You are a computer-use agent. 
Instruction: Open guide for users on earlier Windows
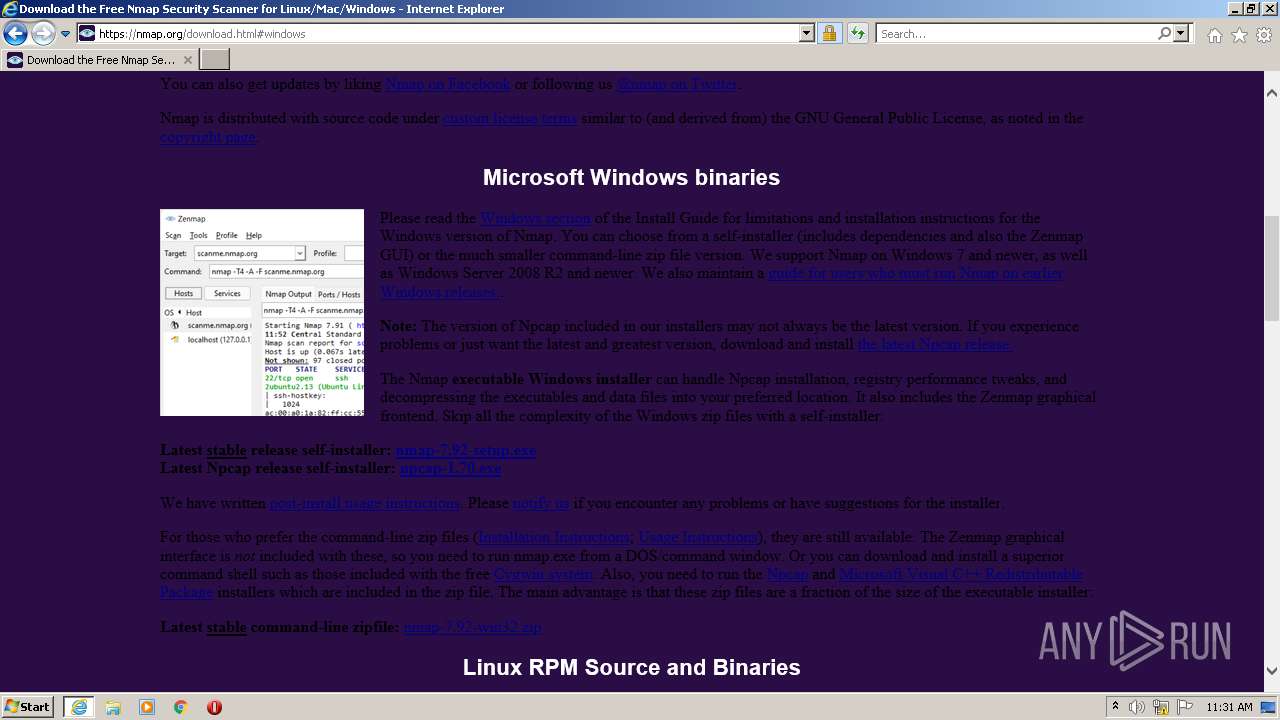[916, 273]
